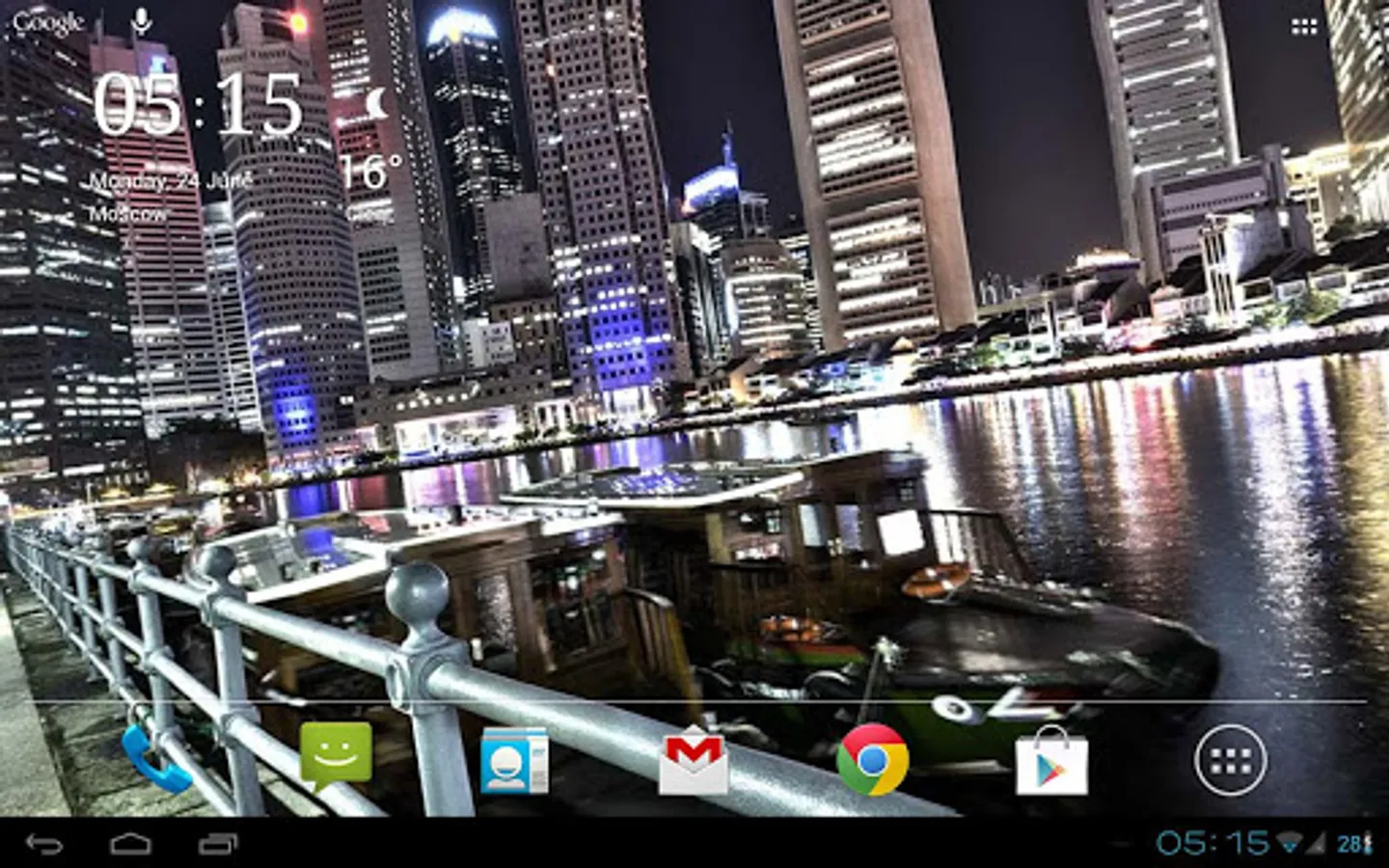Start voice search with microphone icon

click(x=142, y=21)
